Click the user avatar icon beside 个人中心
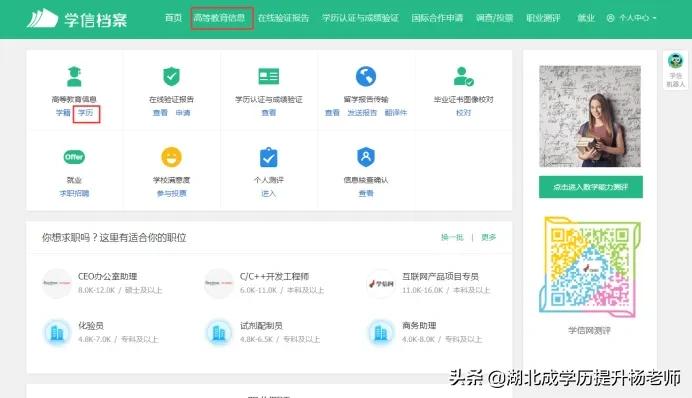The height and width of the screenshot is (398, 692). 610,18
